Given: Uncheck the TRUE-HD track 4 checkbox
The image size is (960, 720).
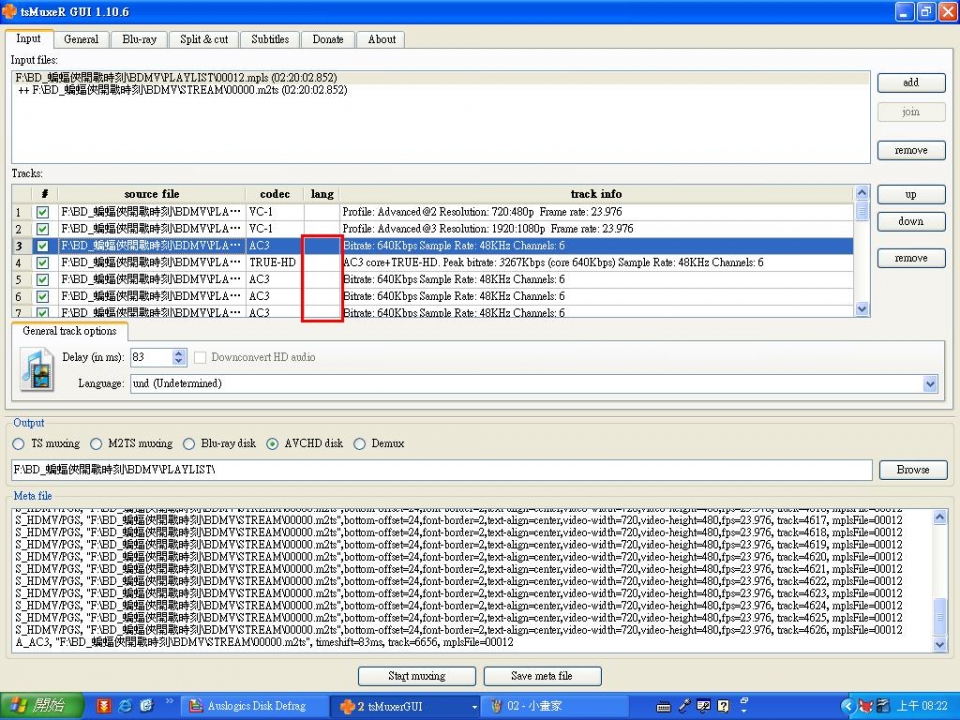Looking at the screenshot, I should click(42, 263).
